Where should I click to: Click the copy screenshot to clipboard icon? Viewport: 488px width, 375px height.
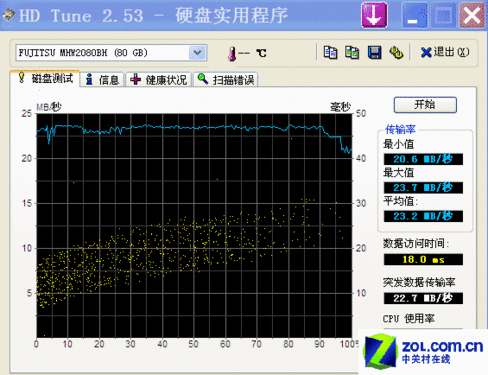352,52
